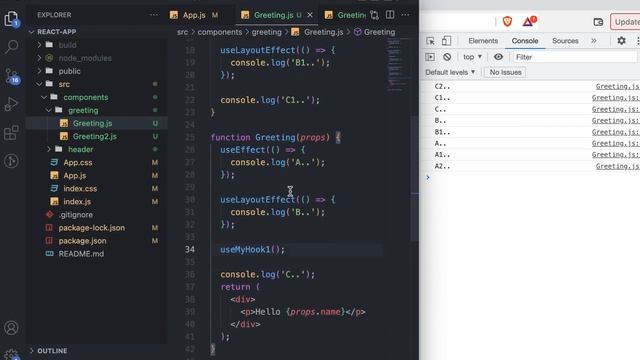The height and width of the screenshot is (360, 640).
Task: Open editor more actions ellipsis
Action: click(405, 15)
